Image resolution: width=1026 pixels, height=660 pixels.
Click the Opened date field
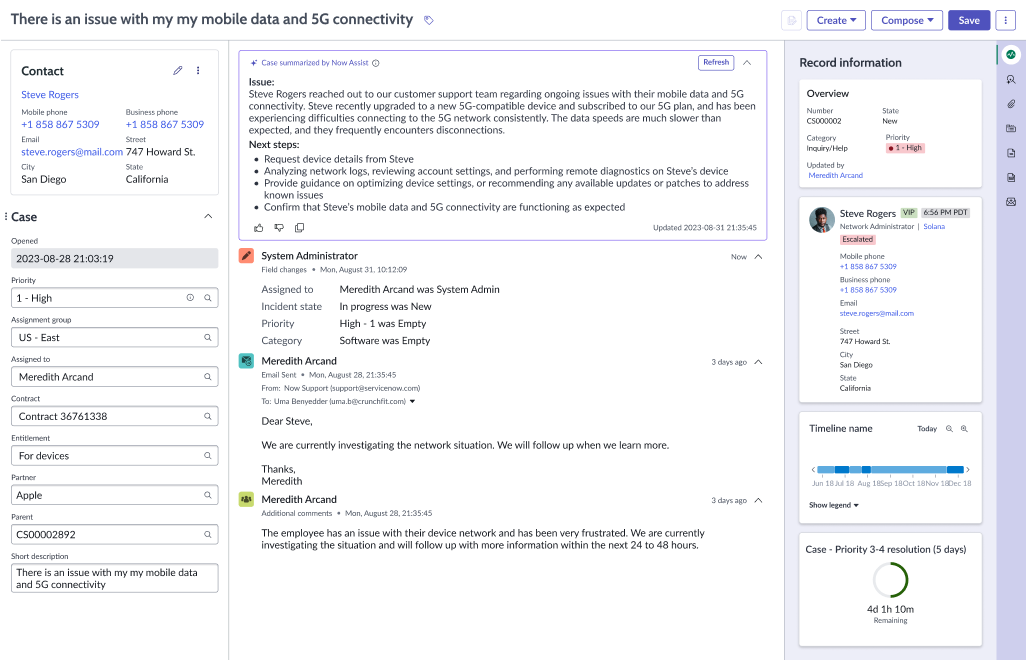[115, 258]
